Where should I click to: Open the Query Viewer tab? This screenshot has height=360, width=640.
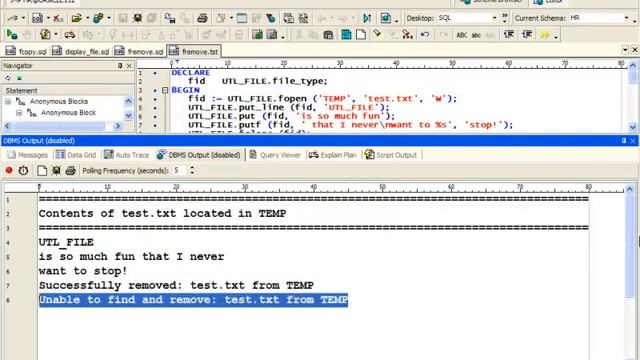pyautogui.click(x=275, y=155)
